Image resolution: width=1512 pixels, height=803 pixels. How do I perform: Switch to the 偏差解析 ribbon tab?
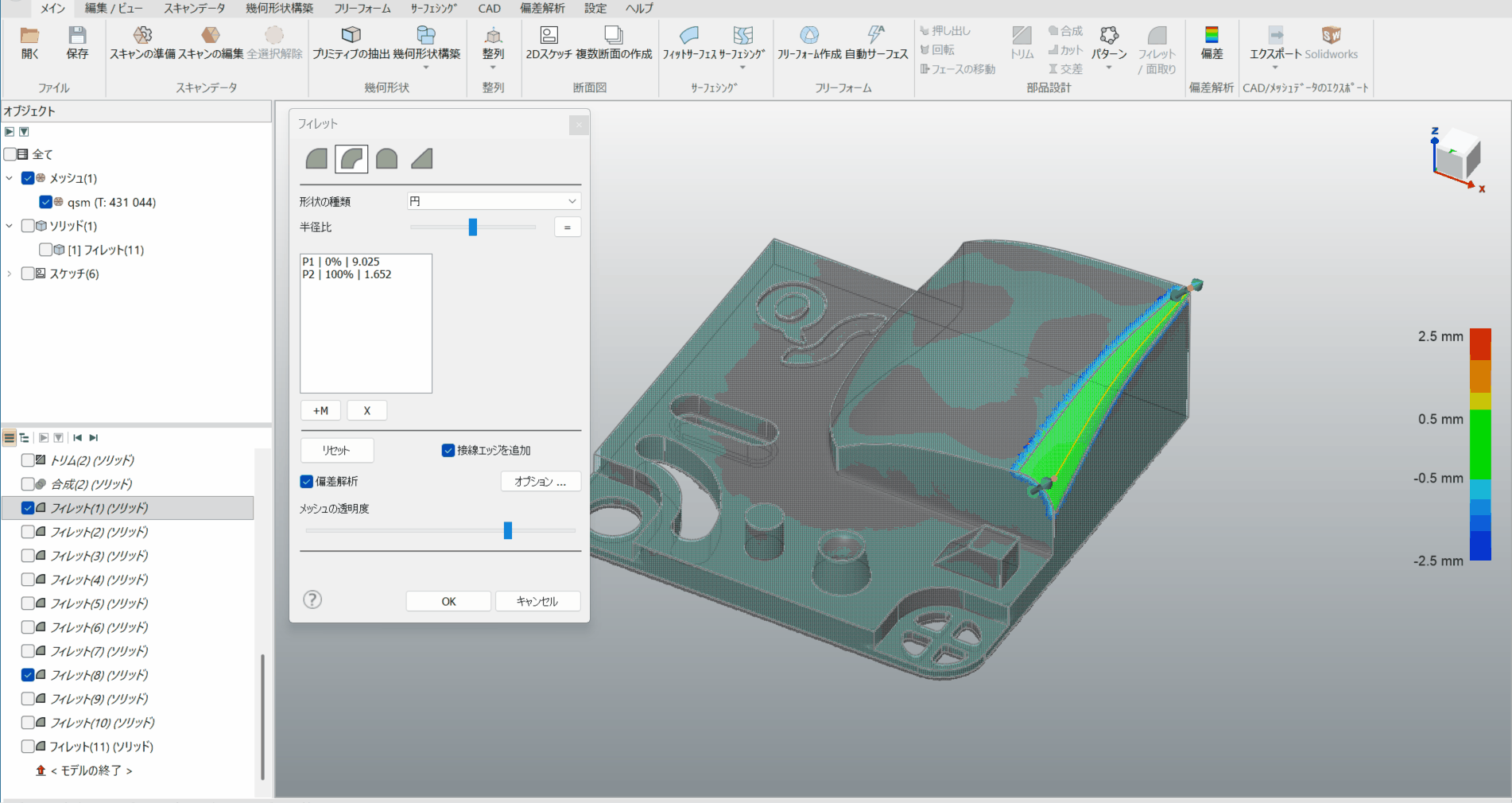coord(542,9)
